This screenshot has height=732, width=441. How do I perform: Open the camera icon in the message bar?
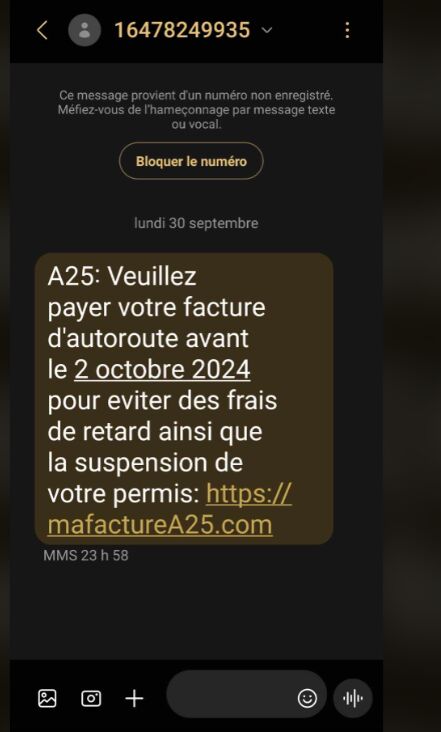tap(91, 698)
